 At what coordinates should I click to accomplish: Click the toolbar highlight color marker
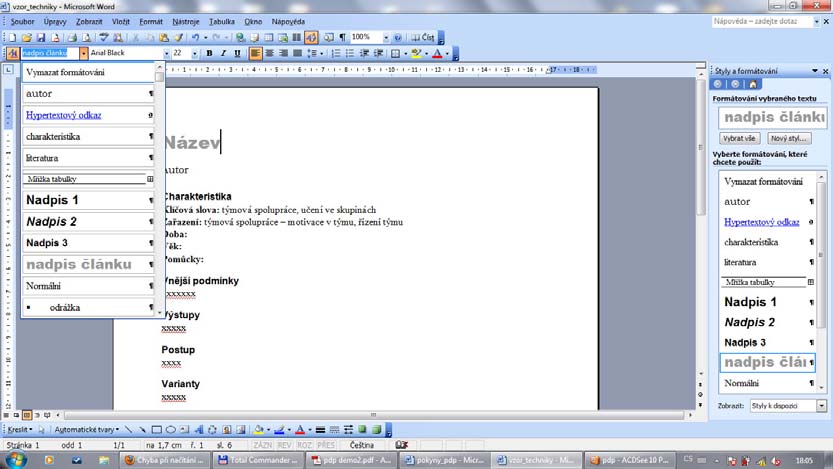click(x=416, y=53)
